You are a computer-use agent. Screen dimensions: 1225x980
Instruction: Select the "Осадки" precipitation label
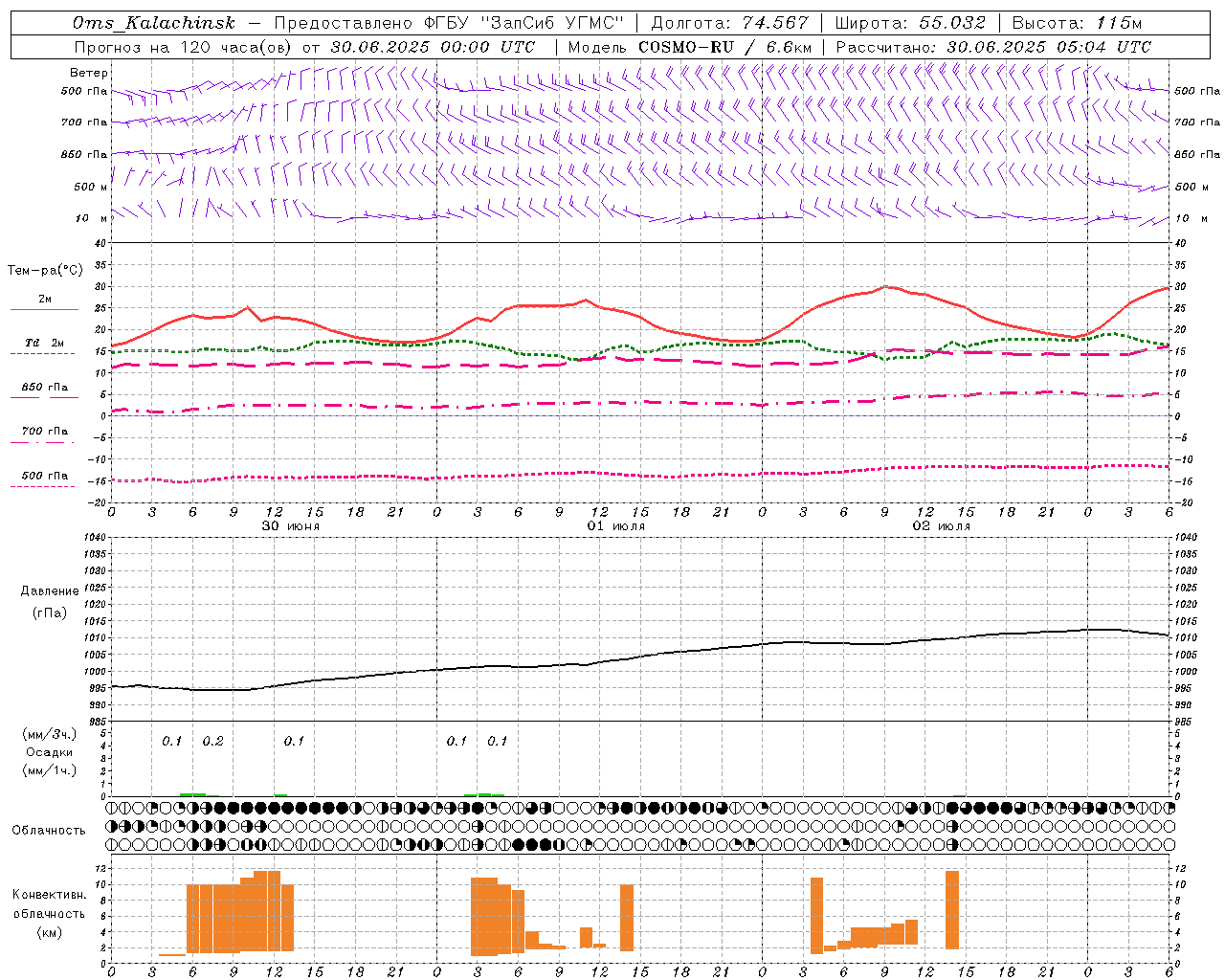pyautogui.click(x=50, y=752)
